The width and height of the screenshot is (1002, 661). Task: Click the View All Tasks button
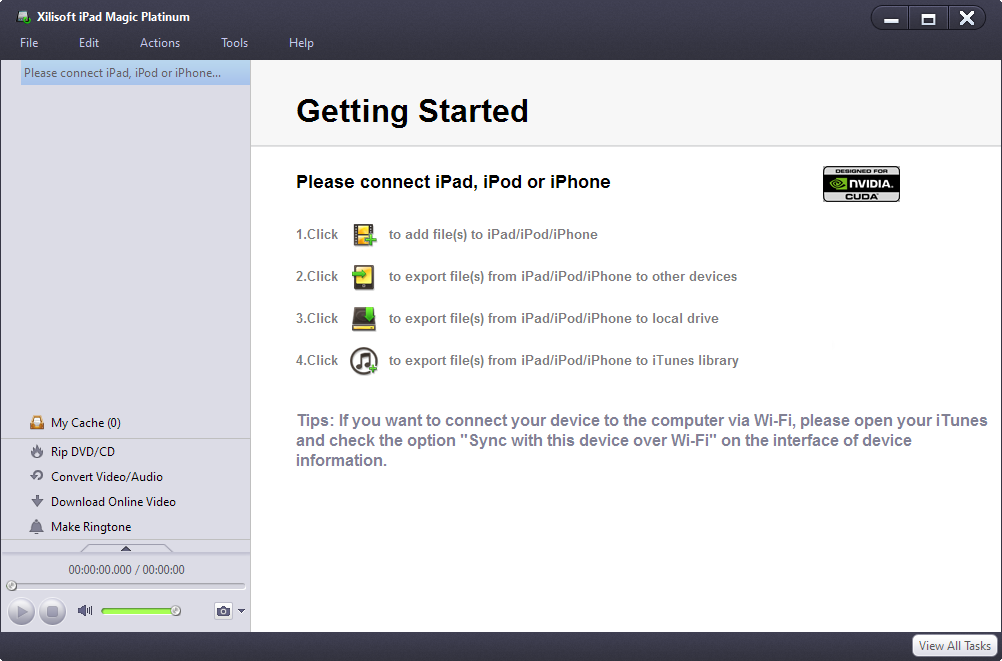point(955,646)
